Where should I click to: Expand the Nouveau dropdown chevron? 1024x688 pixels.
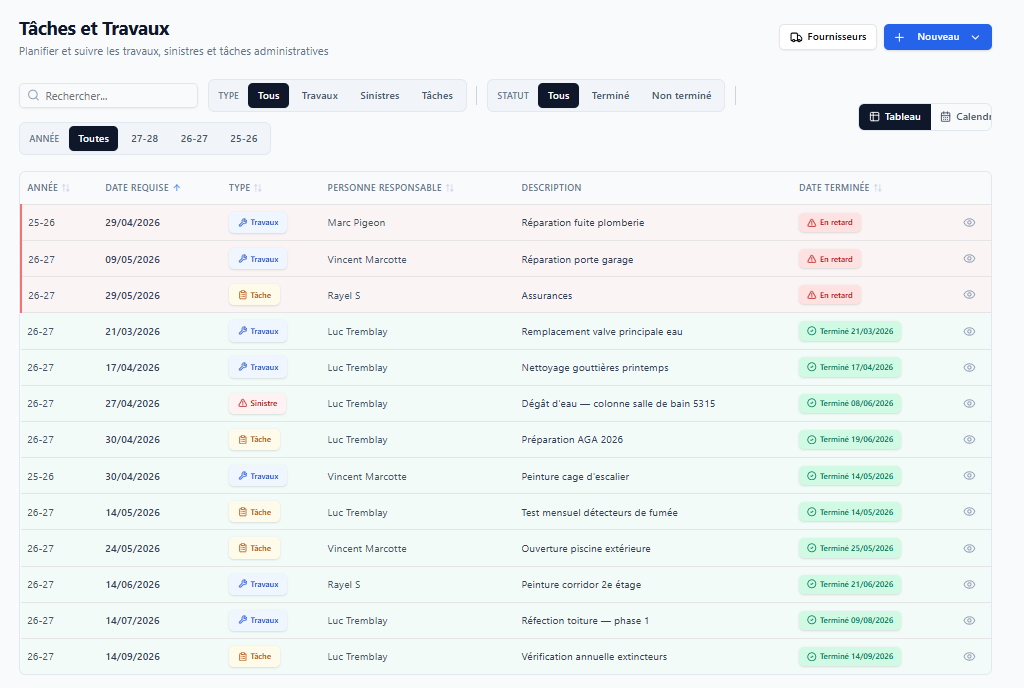[x=976, y=37]
